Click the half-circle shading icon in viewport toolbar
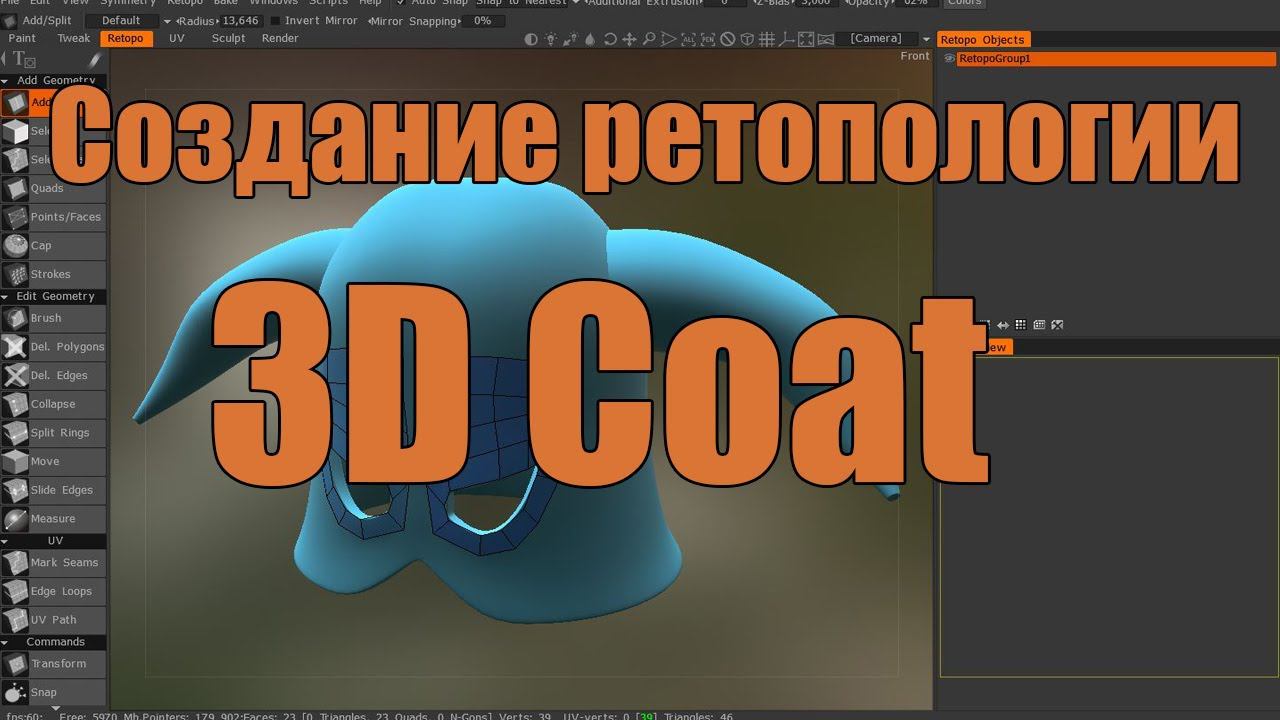 click(531, 40)
